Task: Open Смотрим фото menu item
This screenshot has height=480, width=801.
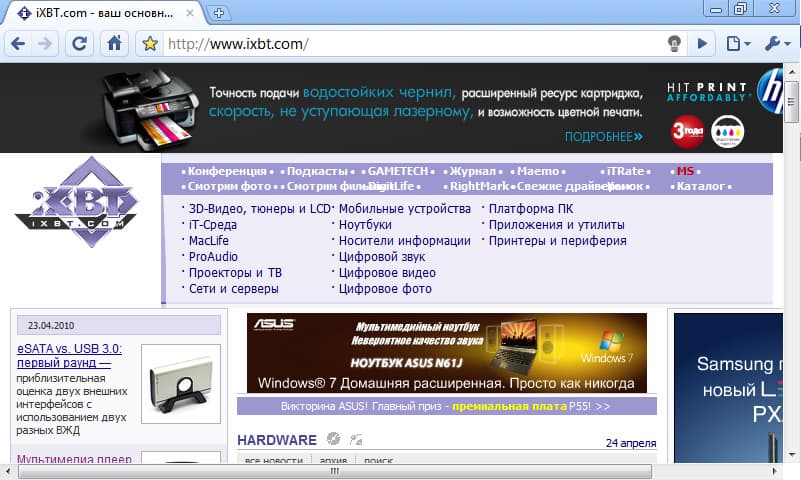Action: pyautogui.click(x=229, y=186)
